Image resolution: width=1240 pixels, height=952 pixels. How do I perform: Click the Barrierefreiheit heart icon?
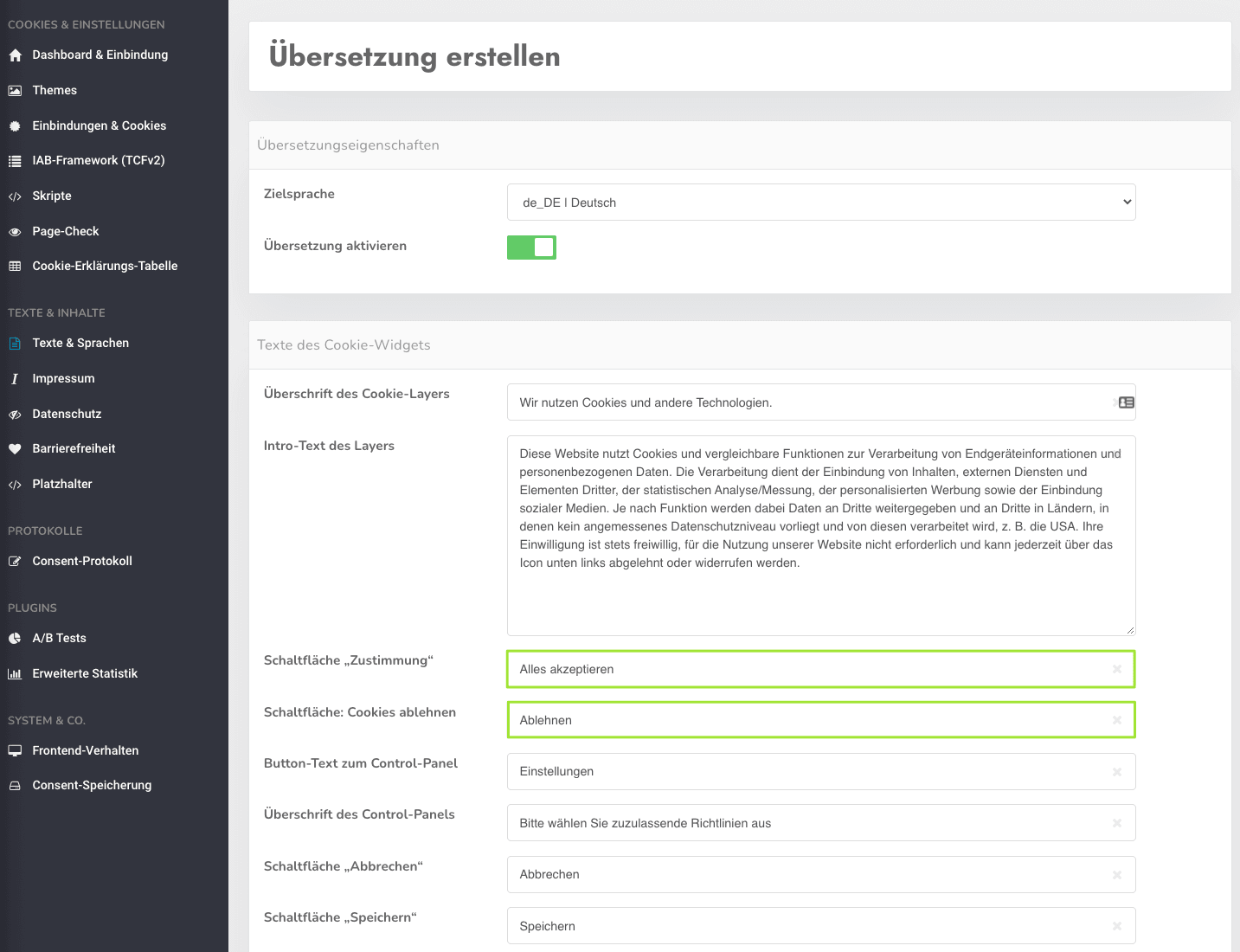(15, 449)
